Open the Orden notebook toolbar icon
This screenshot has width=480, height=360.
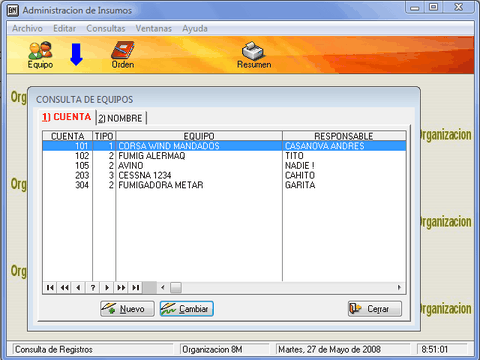pyautogui.click(x=123, y=55)
